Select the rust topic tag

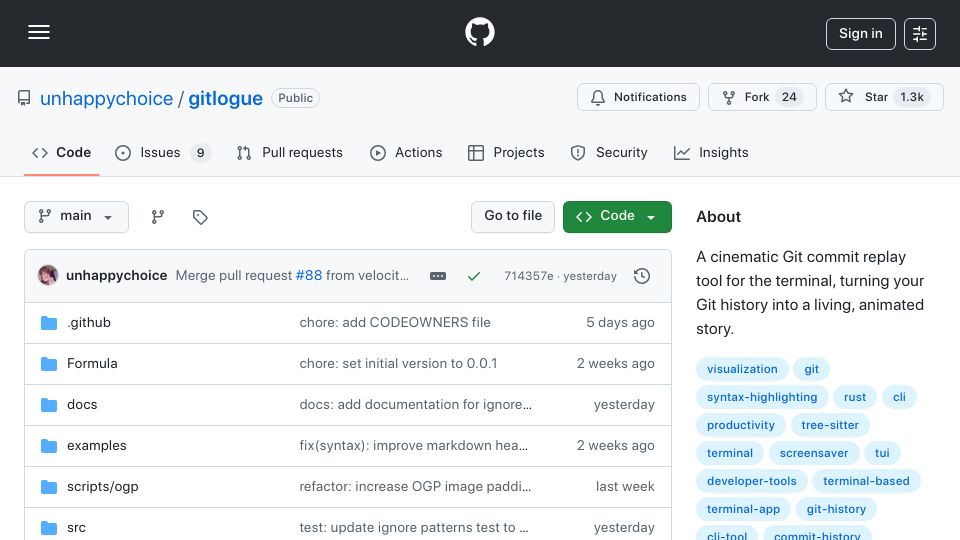tap(855, 397)
